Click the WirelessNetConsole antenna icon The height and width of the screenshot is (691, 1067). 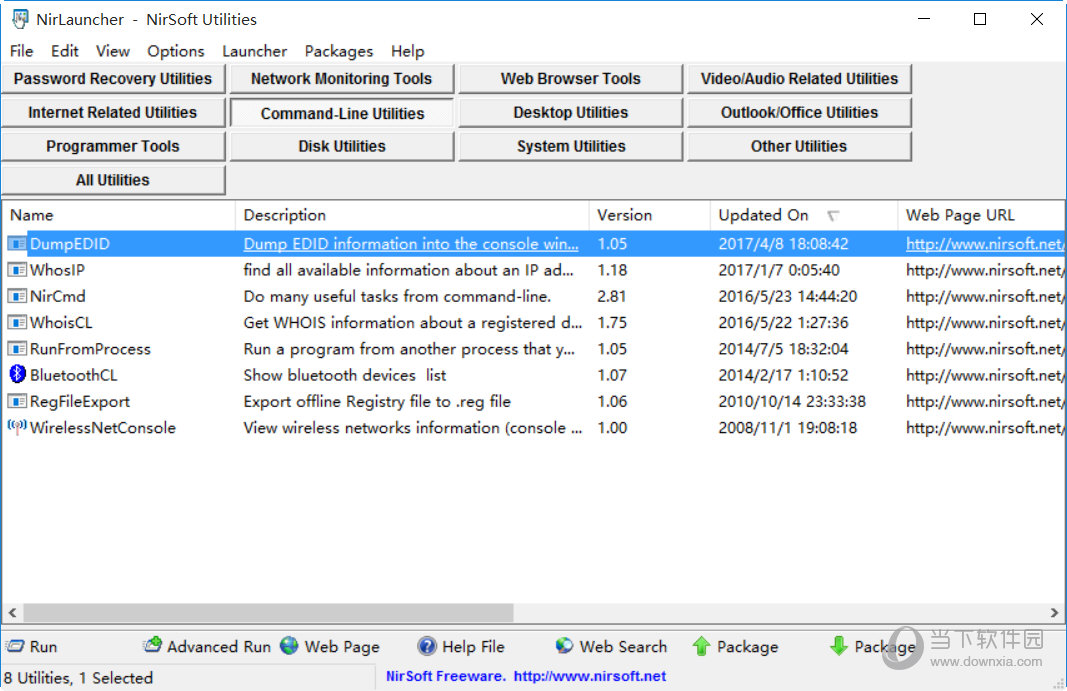point(17,428)
